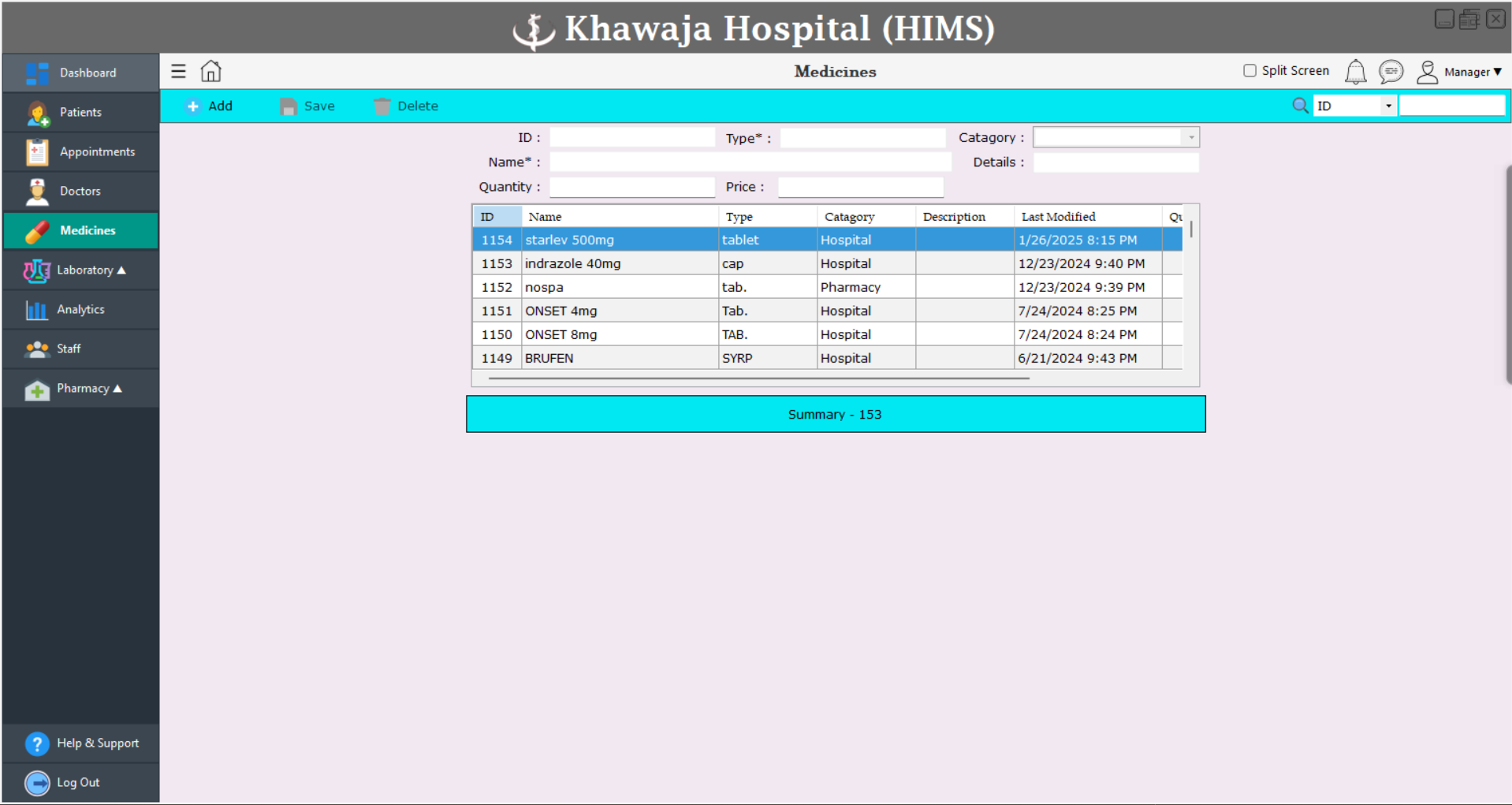Click the Medicines pill icon
This screenshot has height=805, width=1512.
click(x=37, y=231)
